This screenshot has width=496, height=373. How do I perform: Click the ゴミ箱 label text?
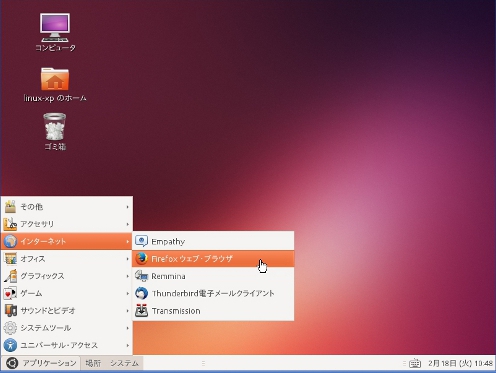(x=55, y=146)
